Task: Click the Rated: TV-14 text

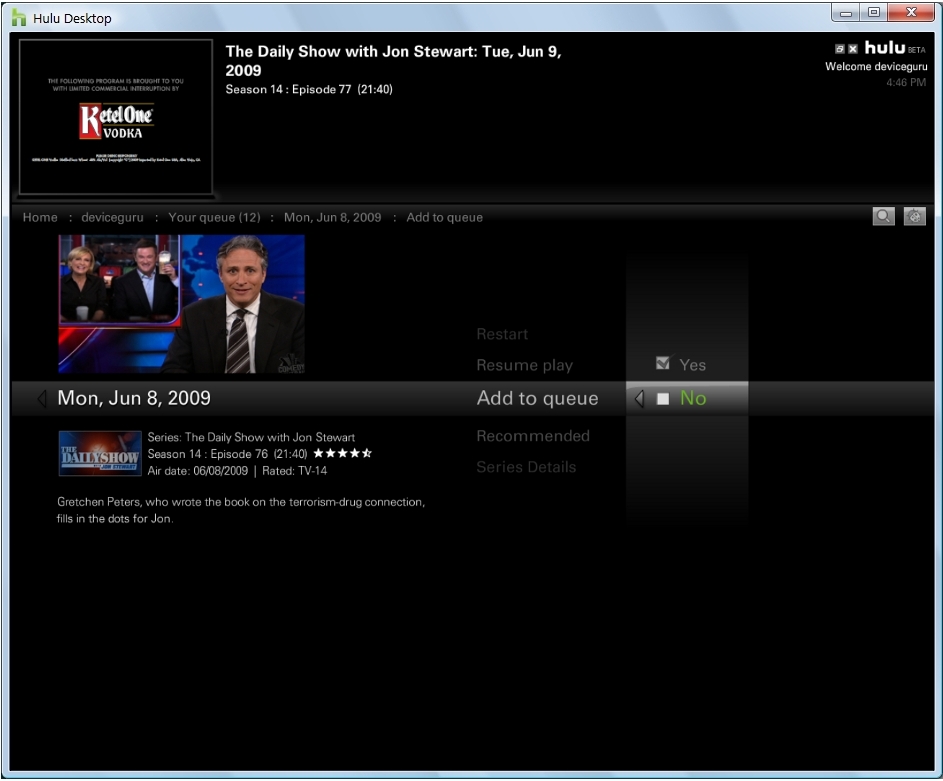Action: coord(295,471)
